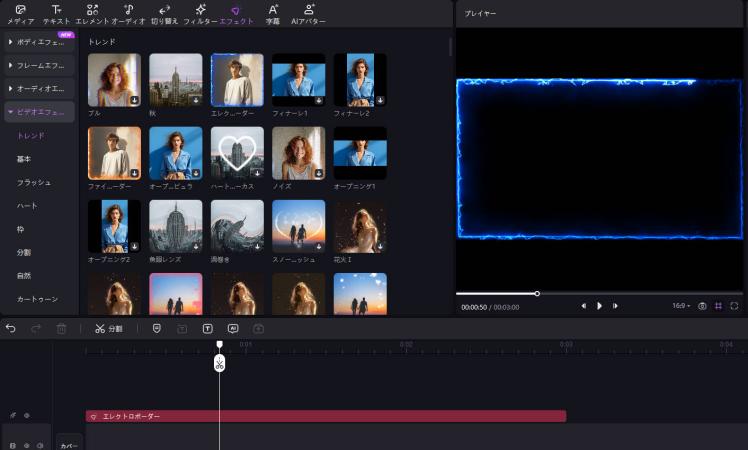This screenshot has width=748, height=450.
Task: Toggle visibility of the effect track
Action: click(x=26, y=415)
